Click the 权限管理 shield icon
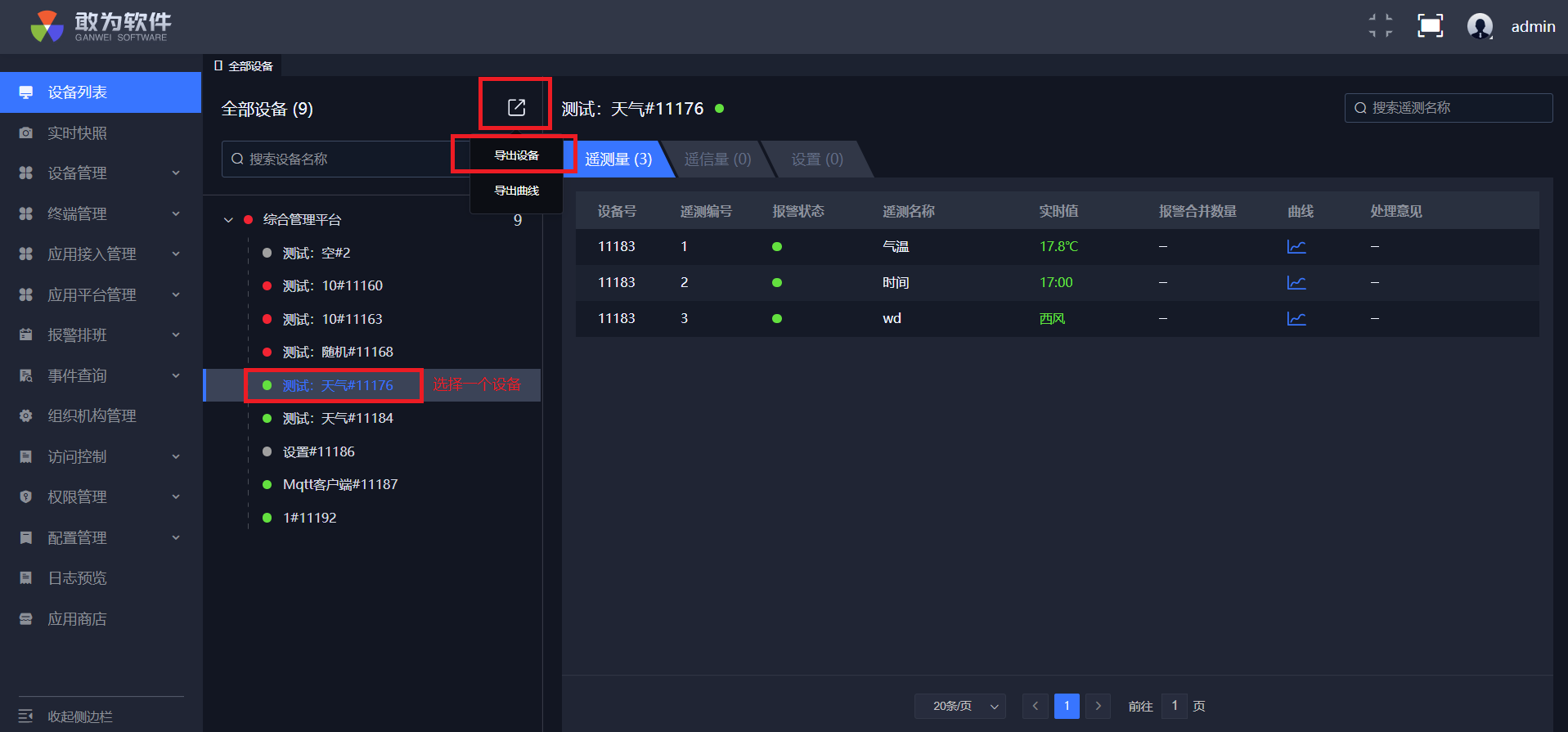The image size is (1568, 732). pos(26,497)
